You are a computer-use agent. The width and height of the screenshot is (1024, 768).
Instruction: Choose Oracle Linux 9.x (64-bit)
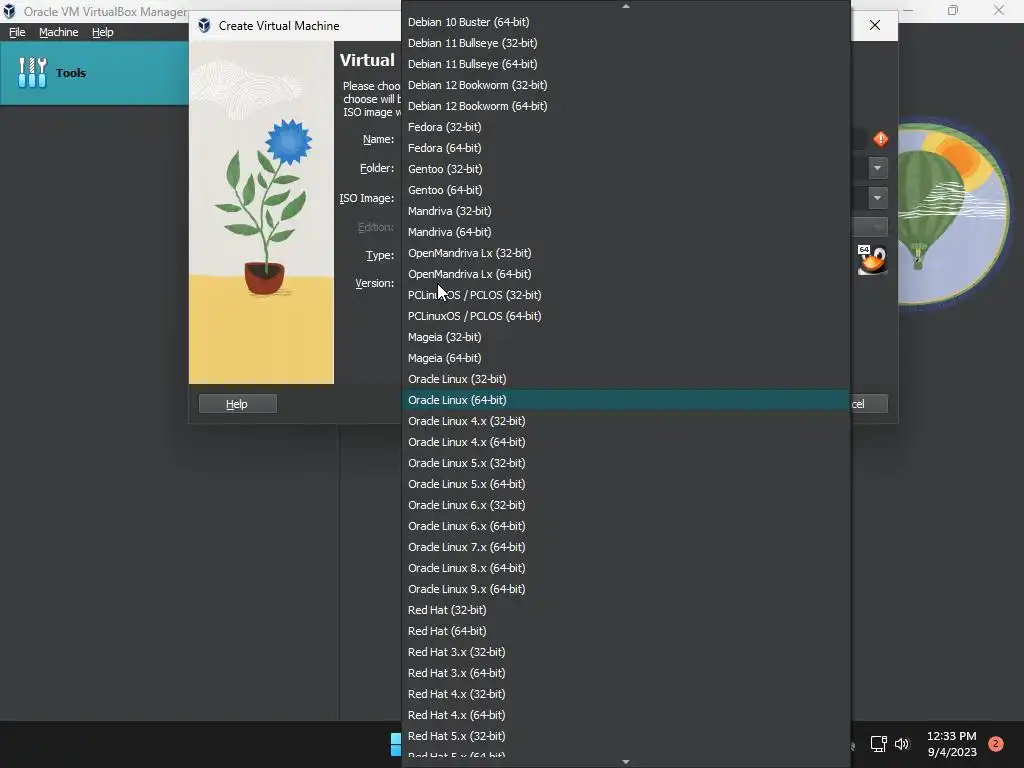pyautogui.click(x=626, y=588)
